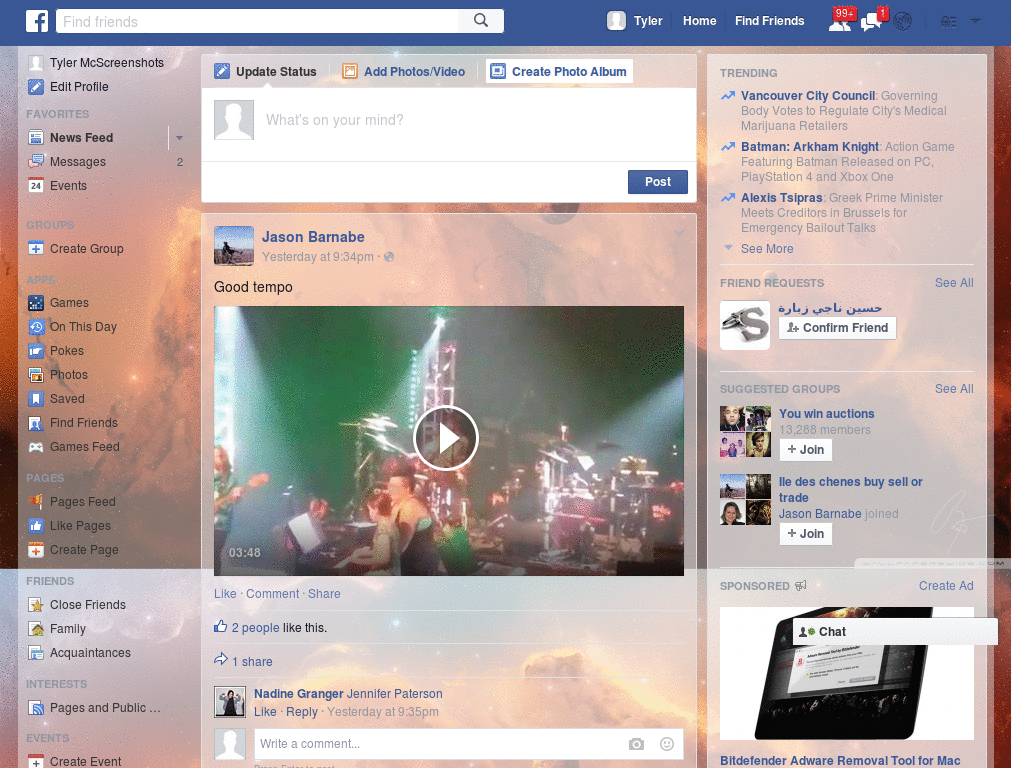Click the Games Feed controller icon
Image resolution: width=1024 pixels, height=768 pixels.
click(x=36, y=447)
